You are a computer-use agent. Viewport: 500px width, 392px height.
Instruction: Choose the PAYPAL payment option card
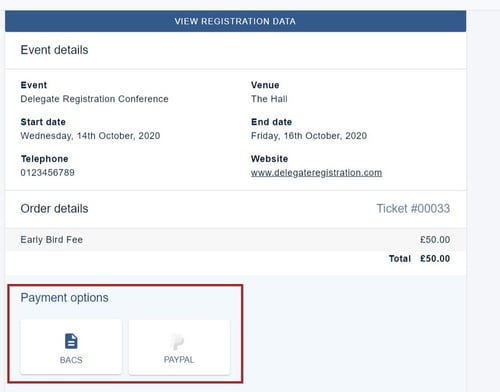click(x=179, y=347)
